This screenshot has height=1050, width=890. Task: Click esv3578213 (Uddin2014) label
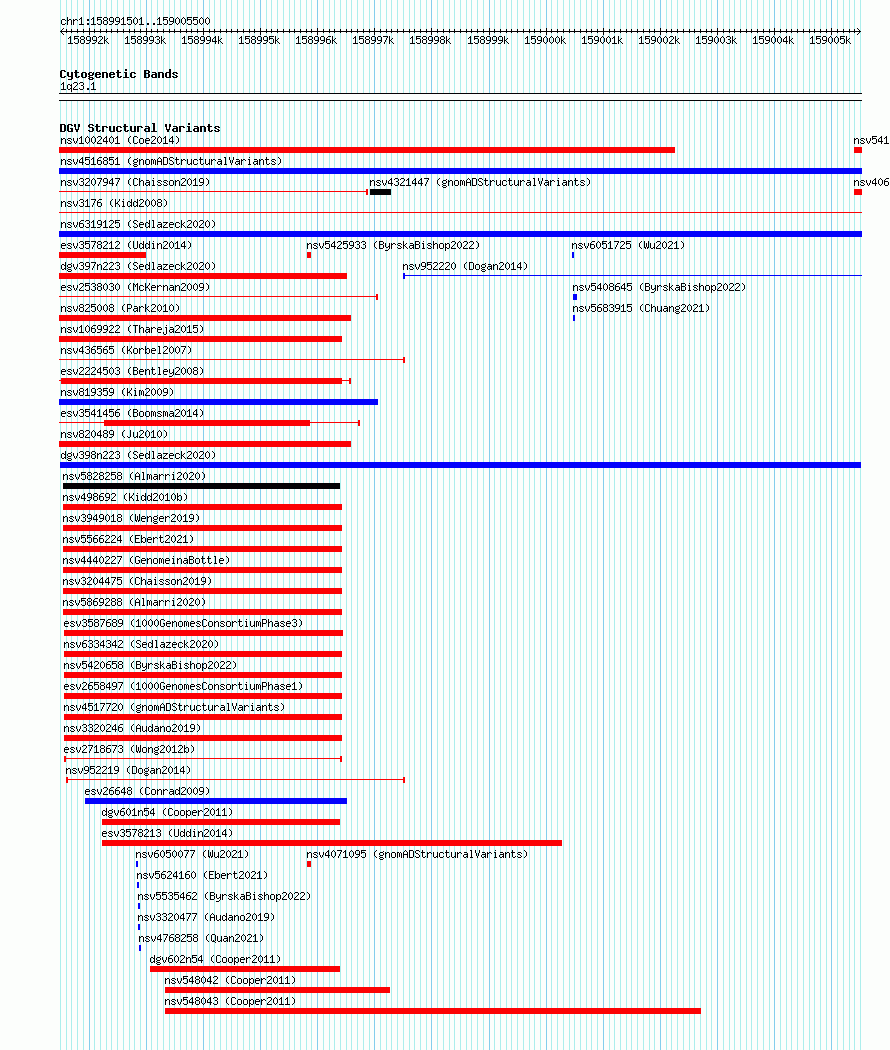[167, 833]
